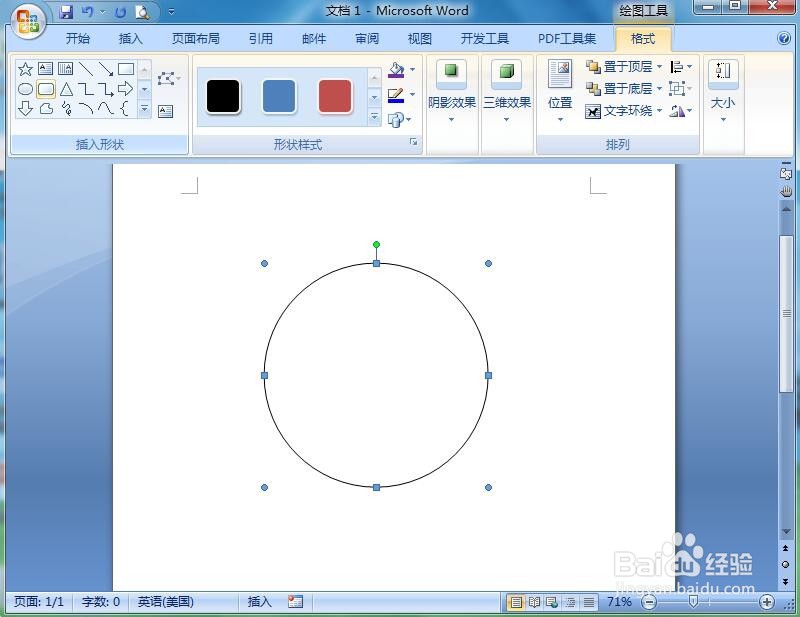Click the redo icon in quick access
This screenshot has width=800, height=617.
click(120, 12)
